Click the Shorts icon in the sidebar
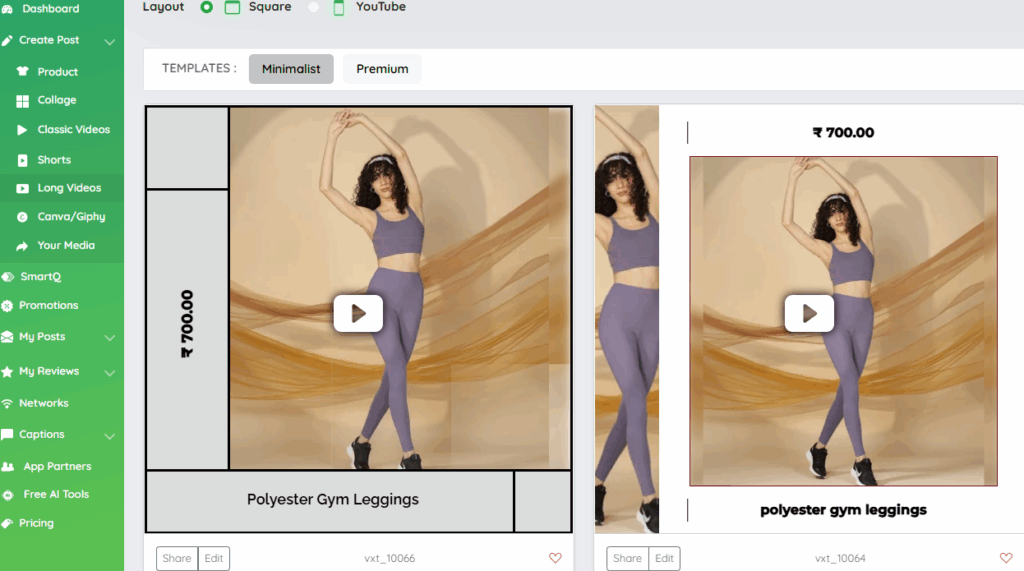This screenshot has height=571, width=1024. coord(22,160)
